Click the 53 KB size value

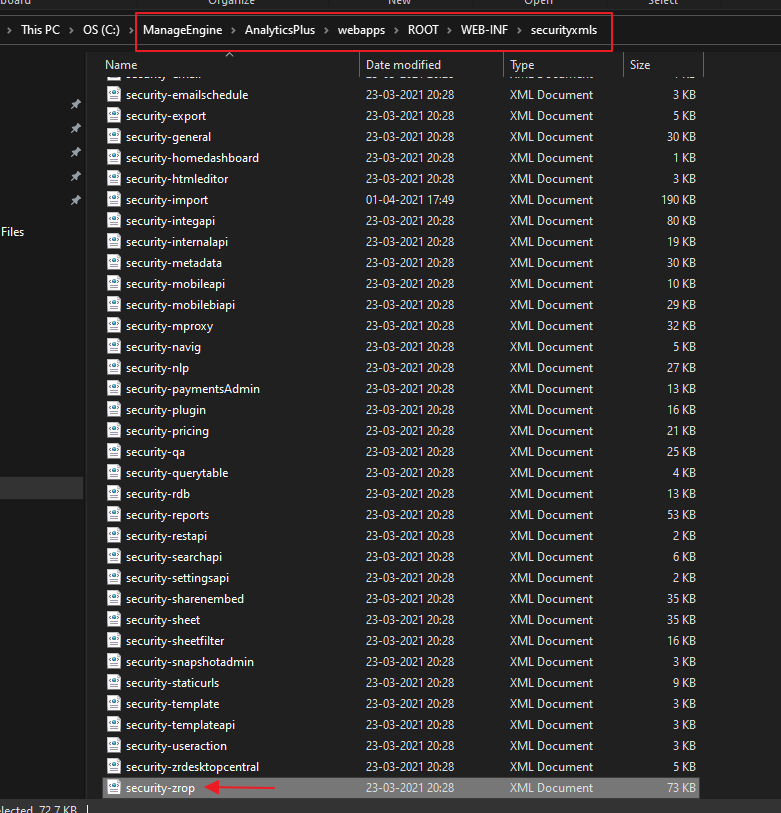point(681,514)
